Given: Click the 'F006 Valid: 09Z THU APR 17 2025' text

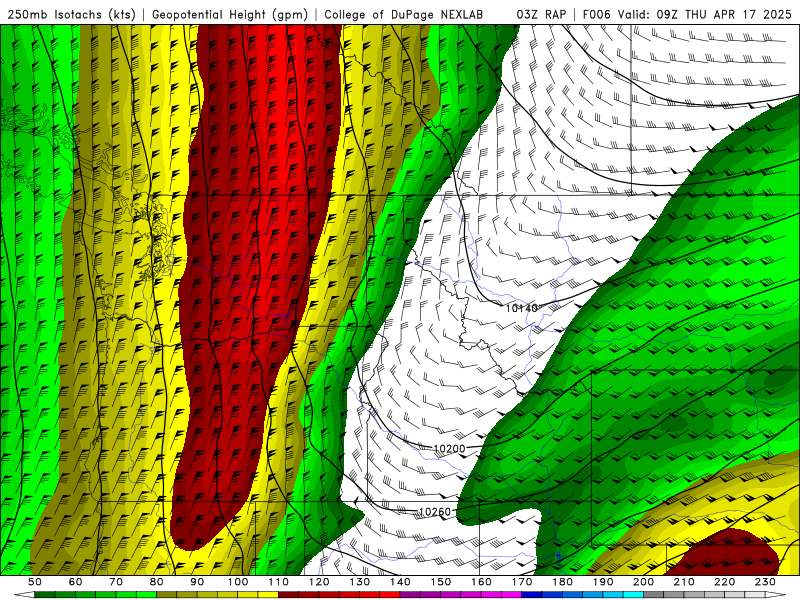Looking at the screenshot, I should (687, 14).
